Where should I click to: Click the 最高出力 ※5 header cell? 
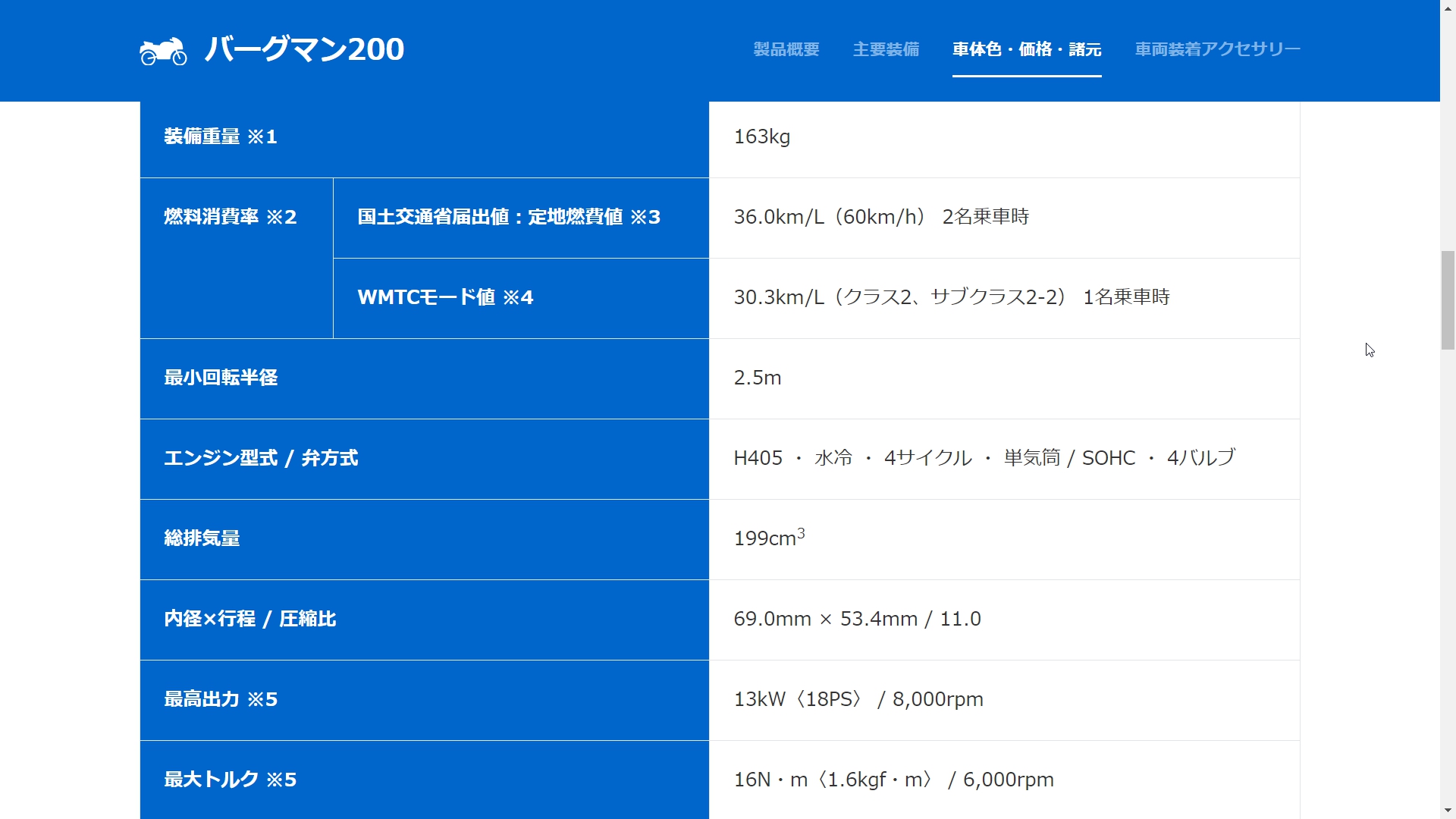(221, 699)
